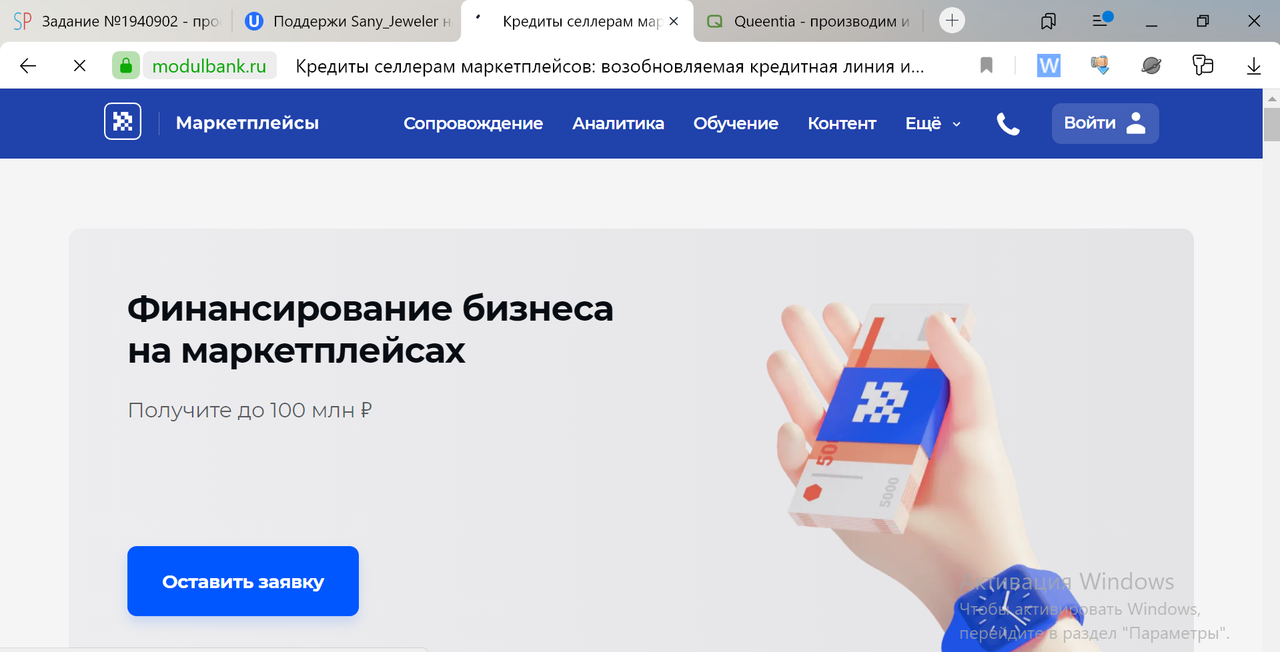The width and height of the screenshot is (1280, 652).
Task: Click the Оставить заявку button
Action: 243,581
